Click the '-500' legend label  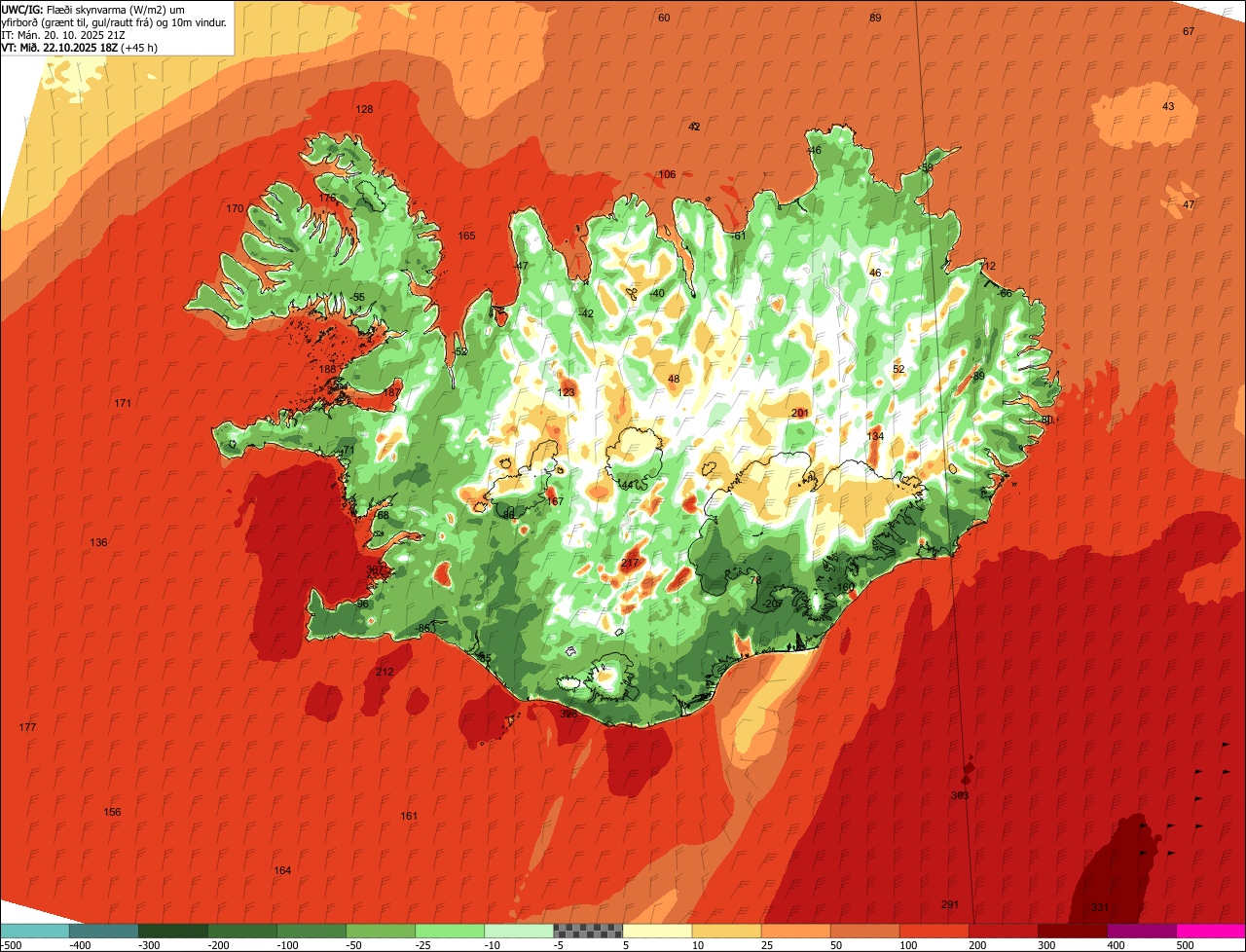[11, 944]
